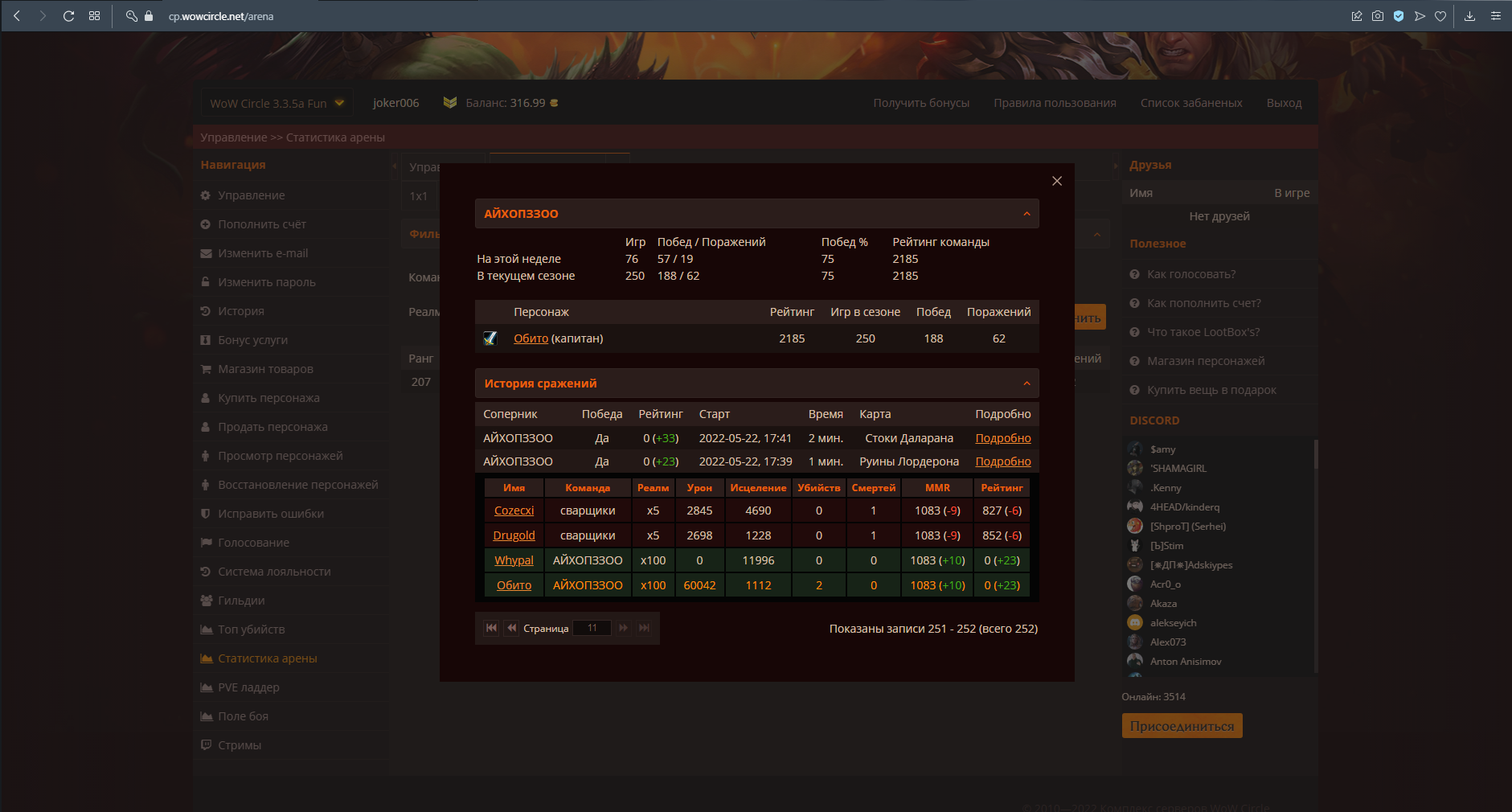Viewport: 1512px width, 812px height.
Task: Click the browser address bar URL
Action: [221, 16]
